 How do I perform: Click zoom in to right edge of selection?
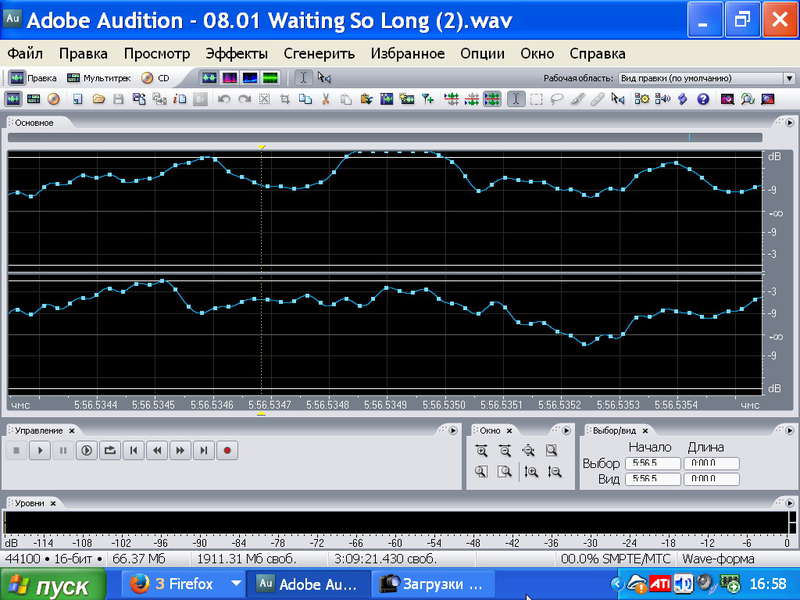505,472
